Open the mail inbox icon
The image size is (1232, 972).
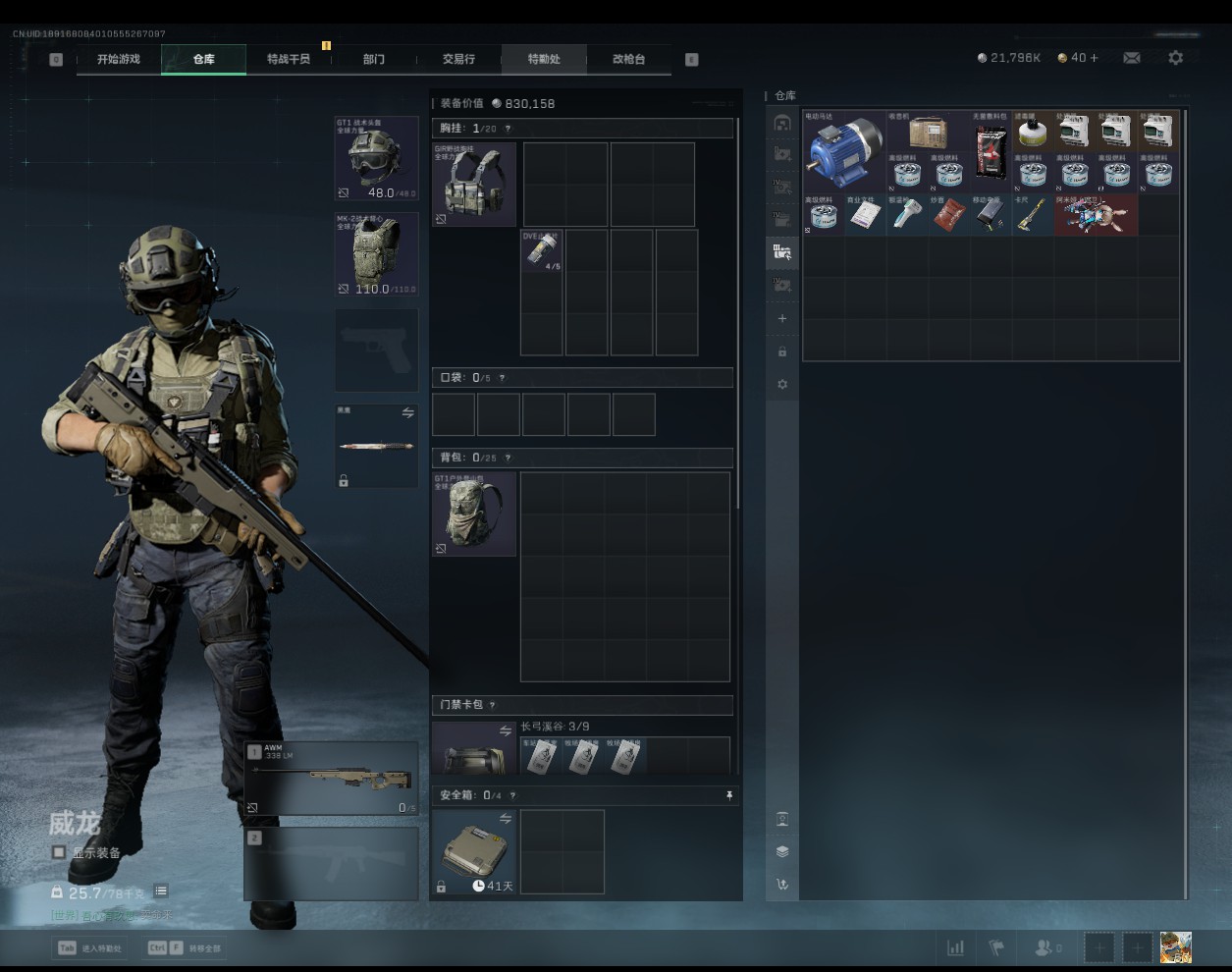1132,58
